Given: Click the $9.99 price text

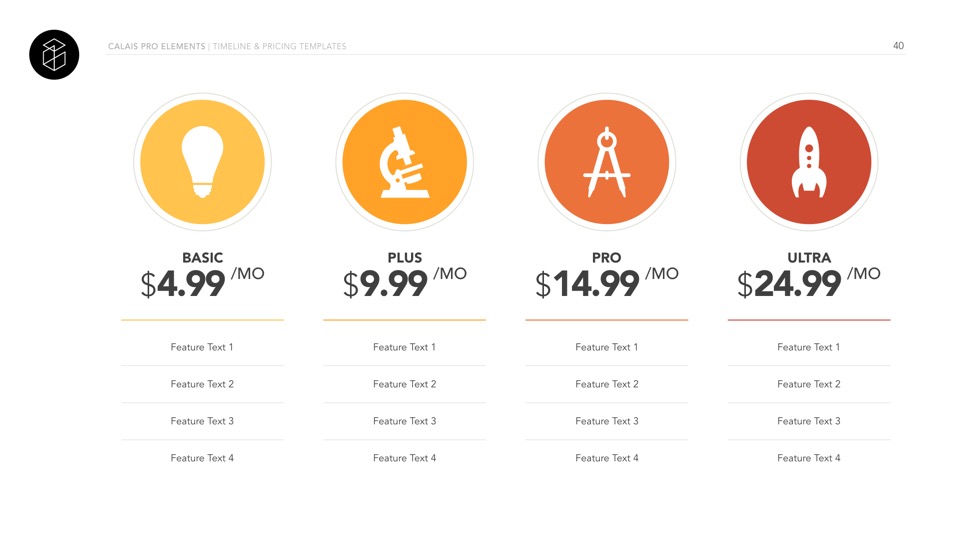Looking at the screenshot, I should (x=386, y=285).
